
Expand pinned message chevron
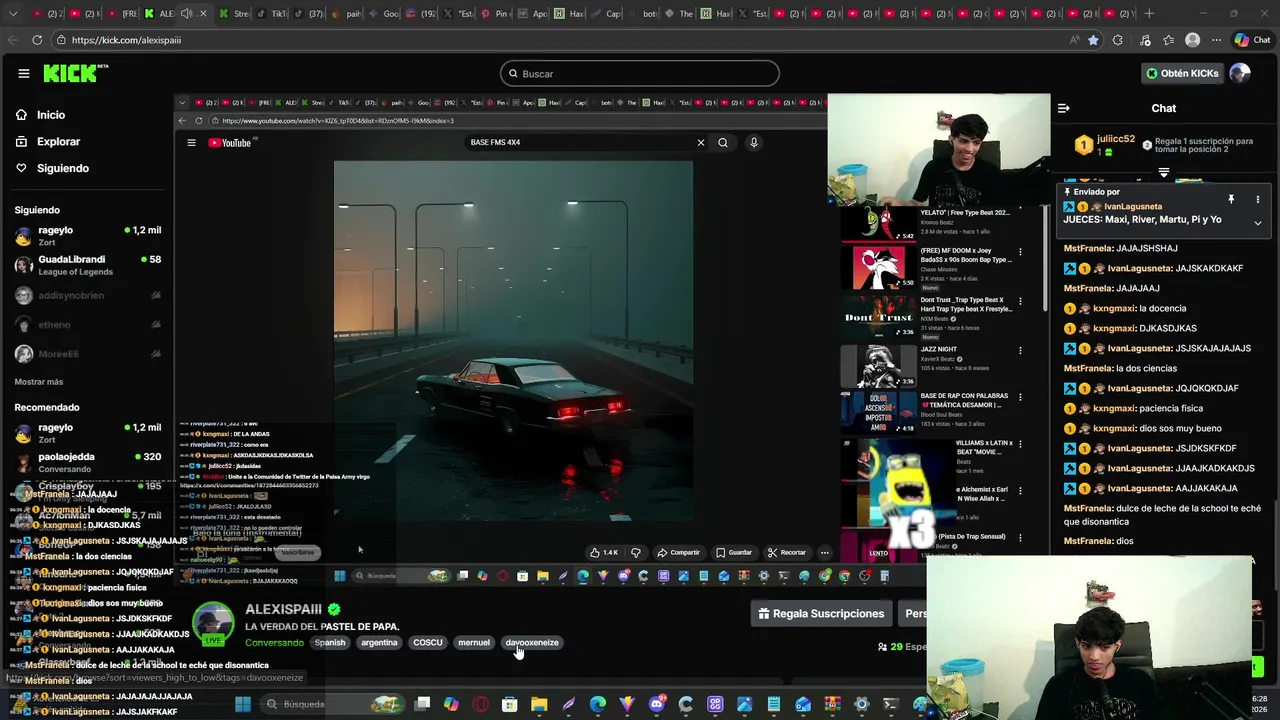[1258, 223]
